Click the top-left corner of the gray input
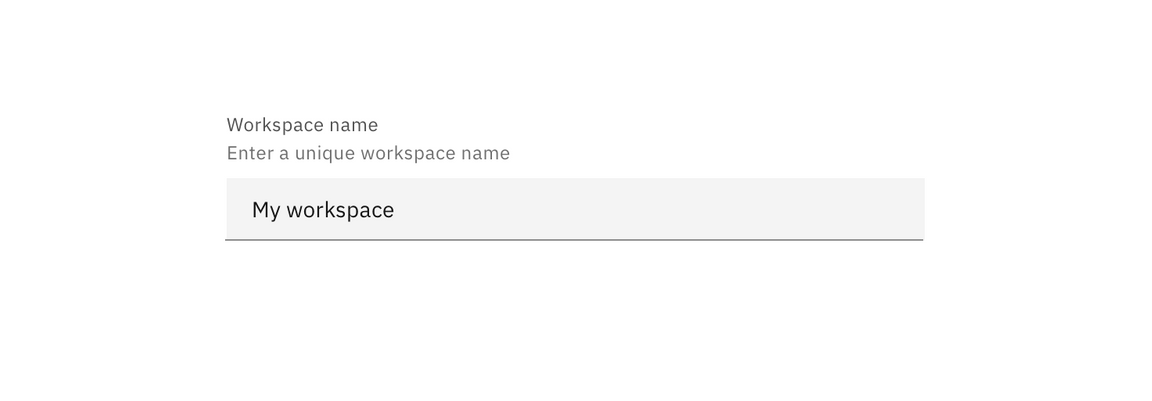The image size is (1152, 401). [x=230, y=182]
